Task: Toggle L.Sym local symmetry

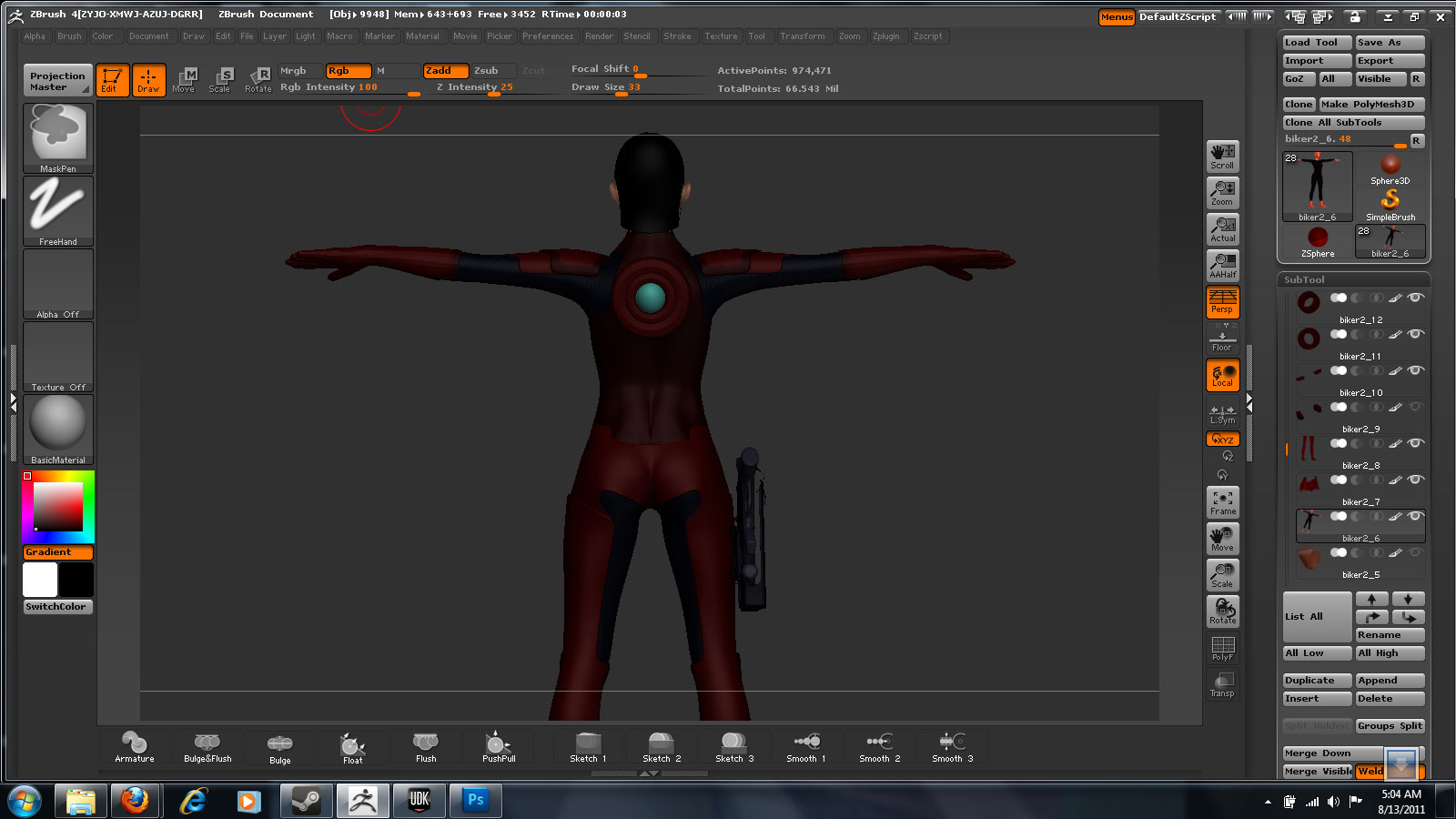Action: pyautogui.click(x=1222, y=414)
